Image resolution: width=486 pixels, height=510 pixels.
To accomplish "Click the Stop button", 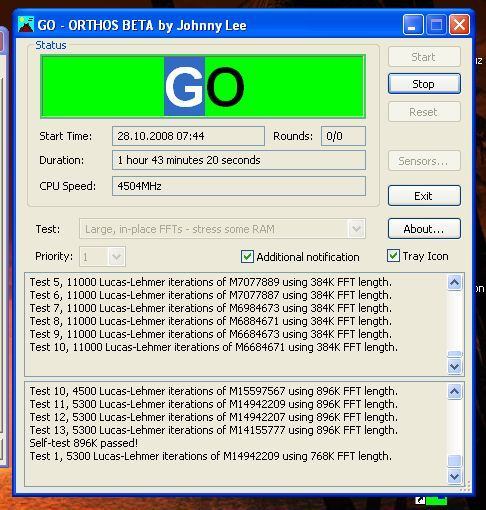I will click(x=424, y=84).
